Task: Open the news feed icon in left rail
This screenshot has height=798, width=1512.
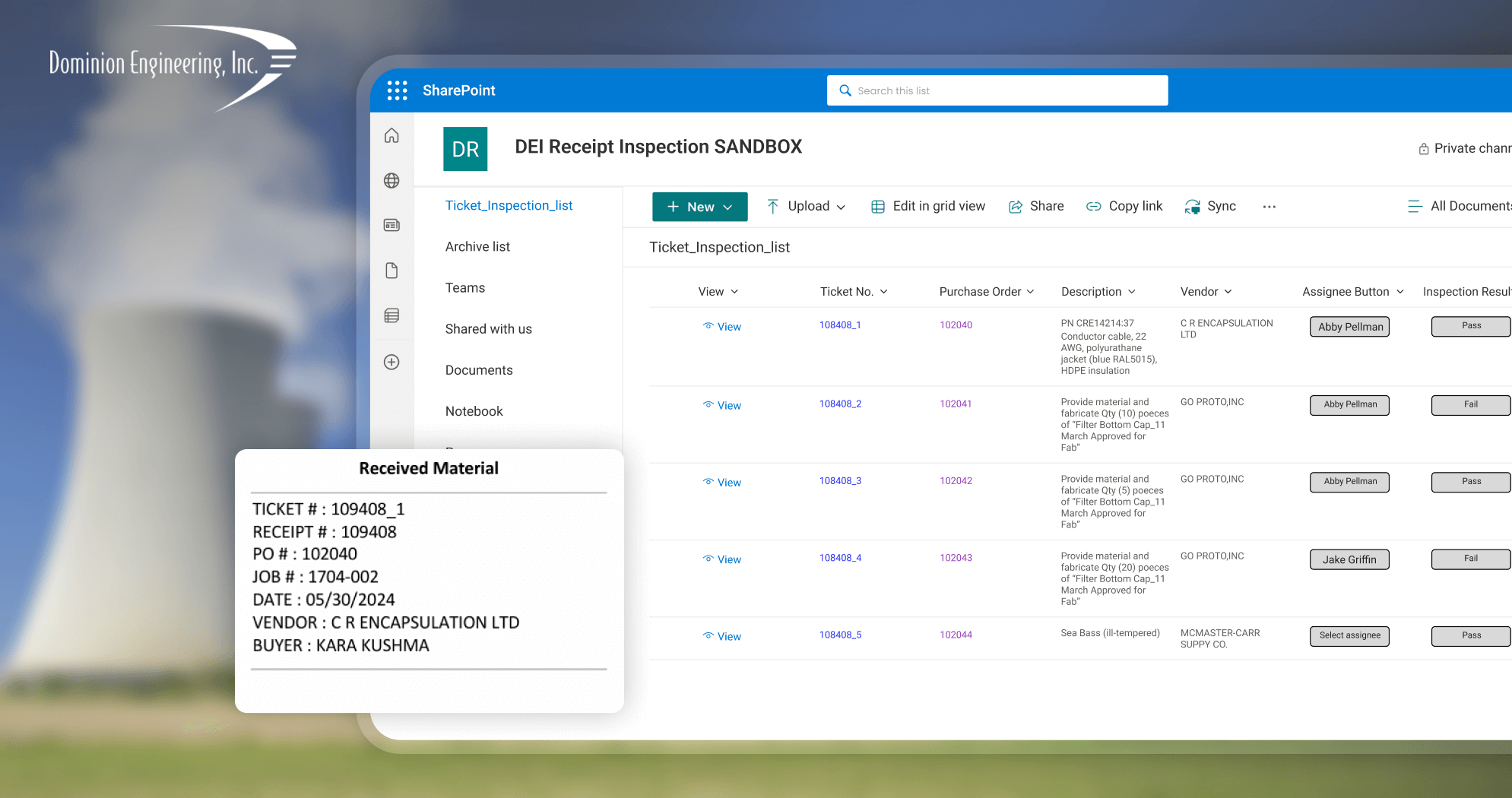Action: (391, 225)
